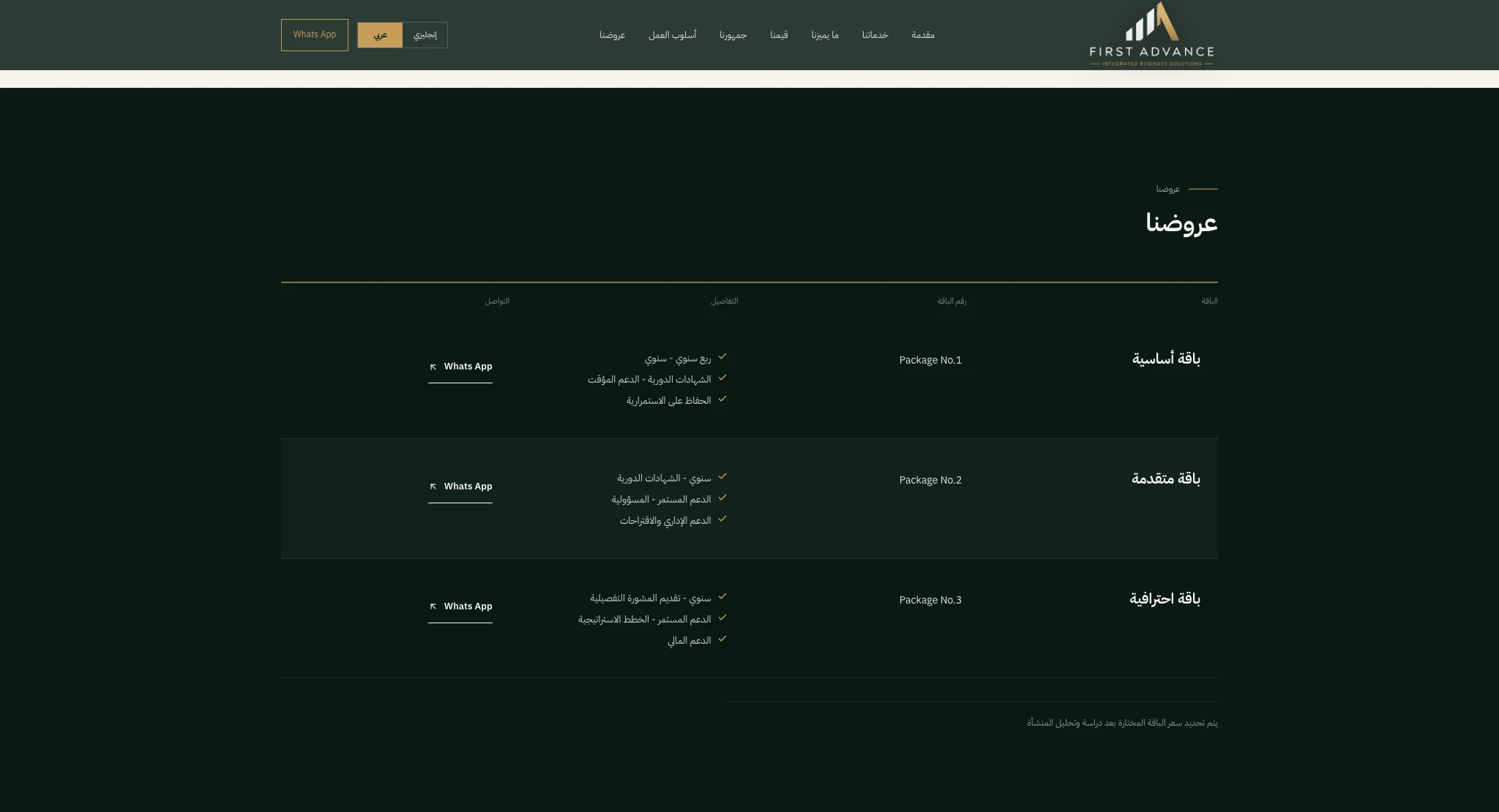Click checkmark beside الدعم المالي

tap(722, 639)
